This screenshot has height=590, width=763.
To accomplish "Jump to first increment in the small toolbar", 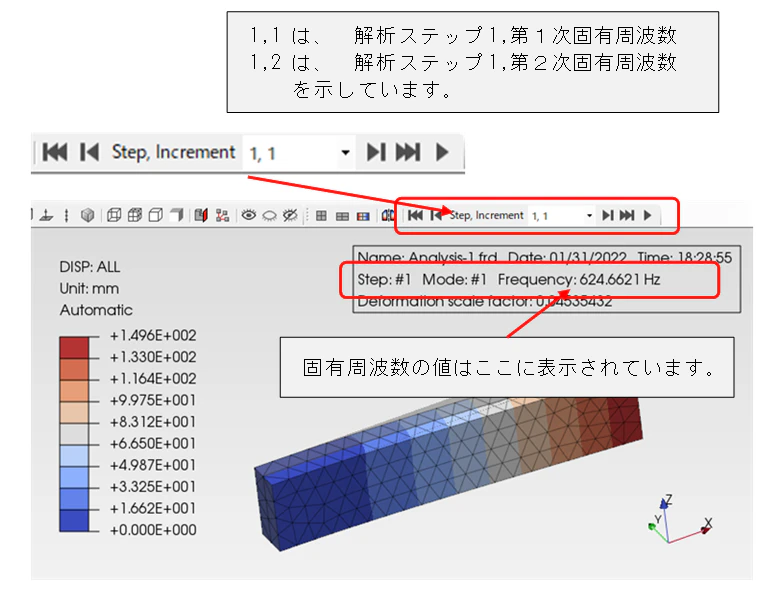I will (415, 215).
